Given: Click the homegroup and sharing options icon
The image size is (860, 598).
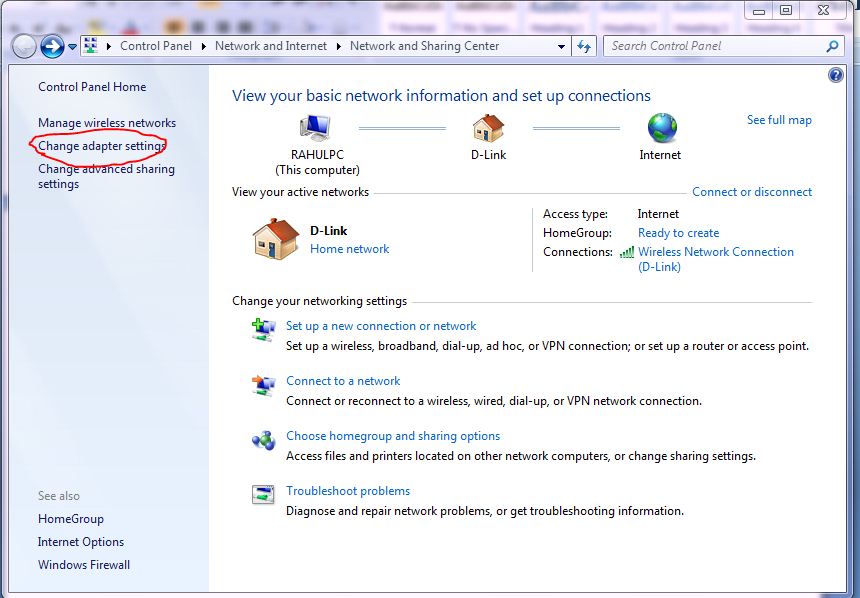Looking at the screenshot, I should coord(263,440).
